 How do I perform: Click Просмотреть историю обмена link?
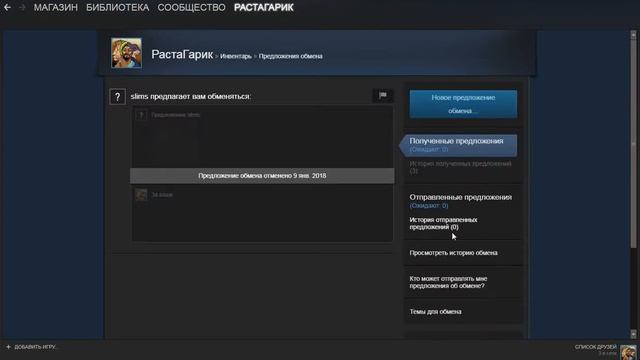tap(453, 253)
